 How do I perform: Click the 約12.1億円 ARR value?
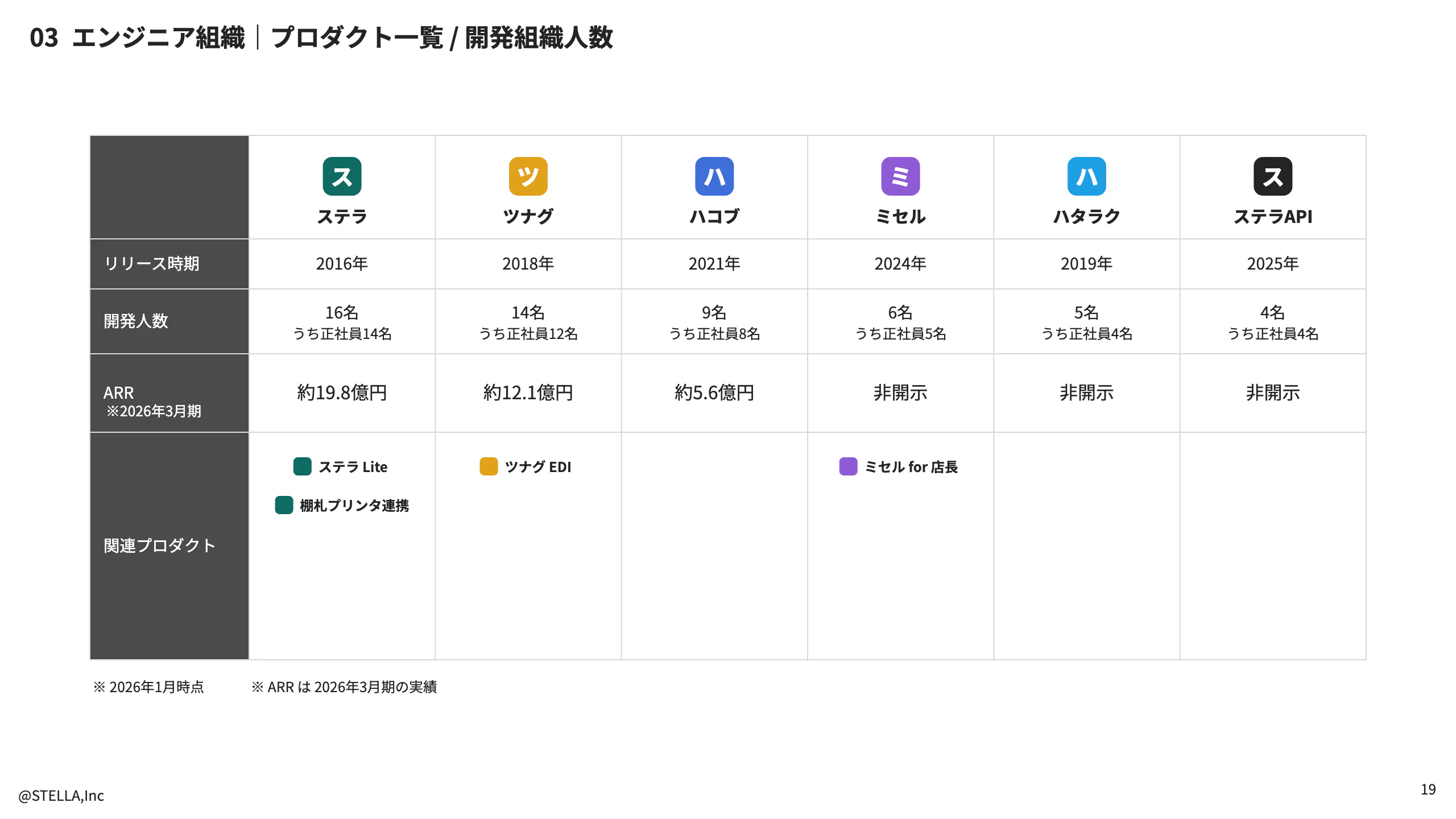point(528,393)
